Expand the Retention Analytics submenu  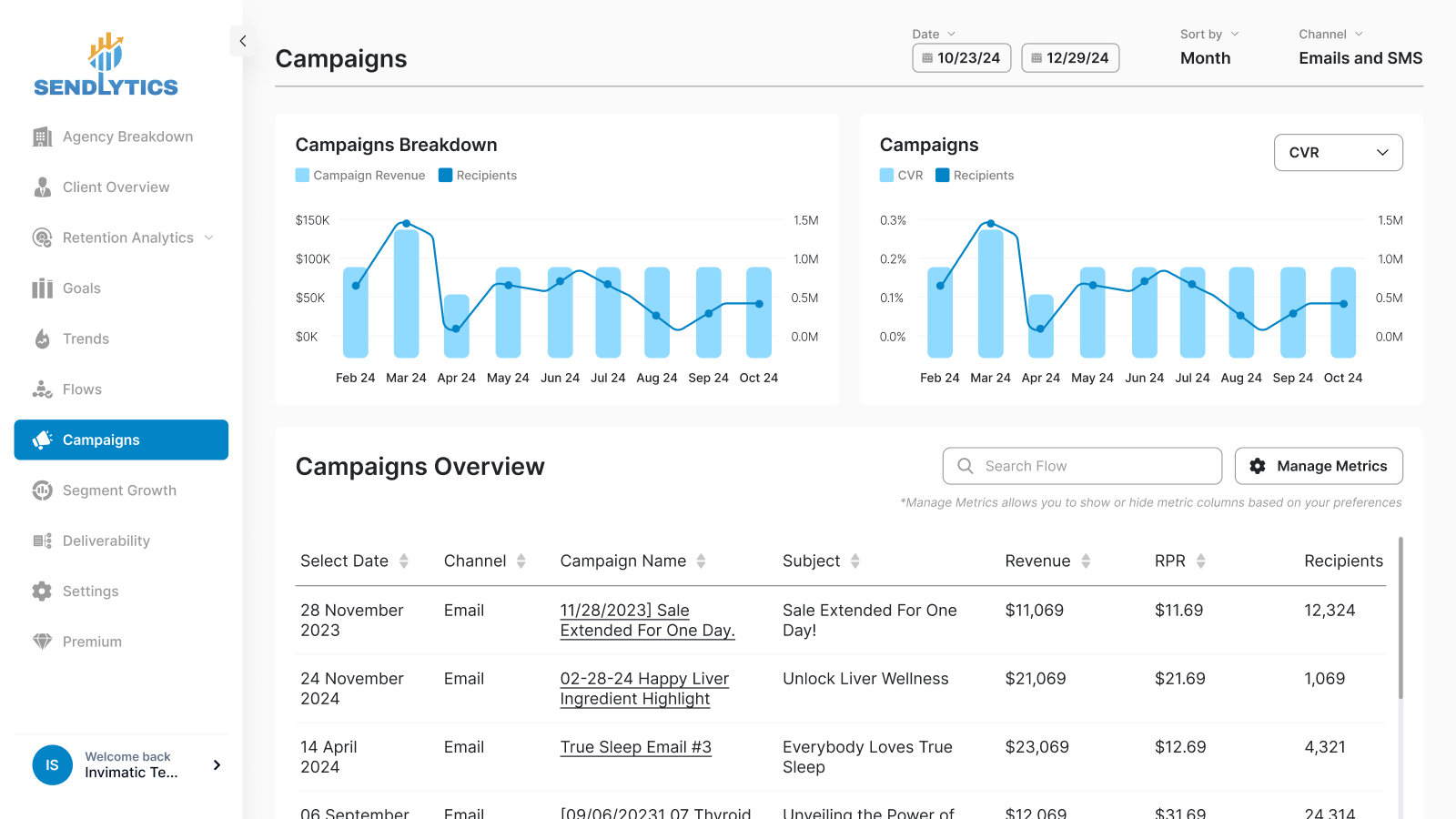(209, 238)
